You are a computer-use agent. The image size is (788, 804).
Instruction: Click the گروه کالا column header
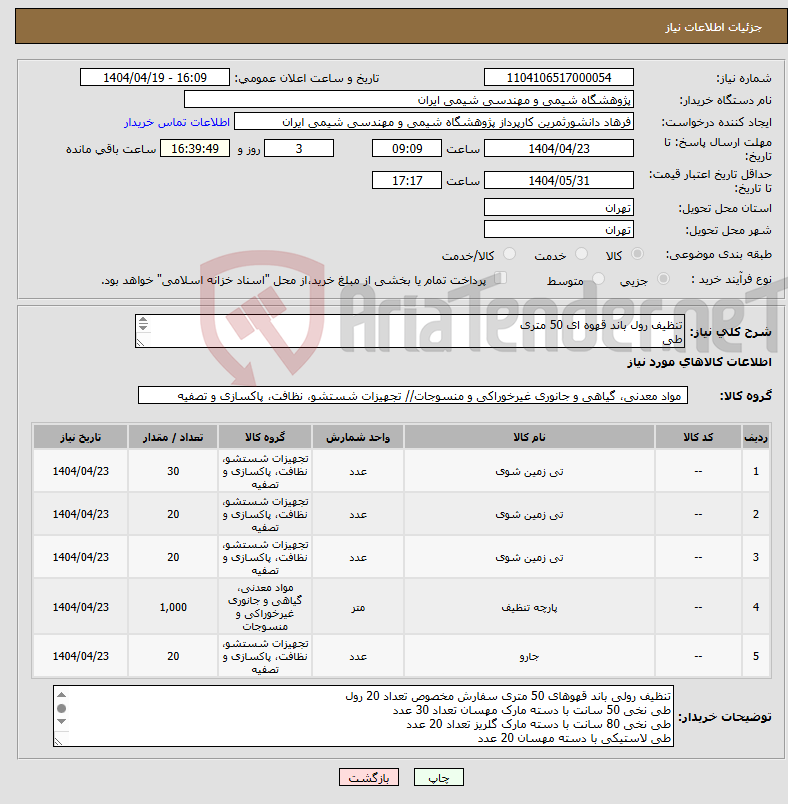click(x=265, y=437)
